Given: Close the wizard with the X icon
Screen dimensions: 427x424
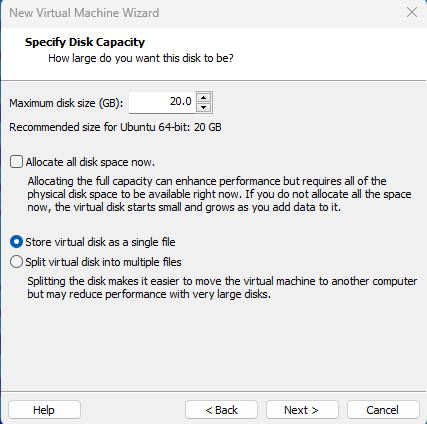Looking at the screenshot, I should (x=412, y=12).
